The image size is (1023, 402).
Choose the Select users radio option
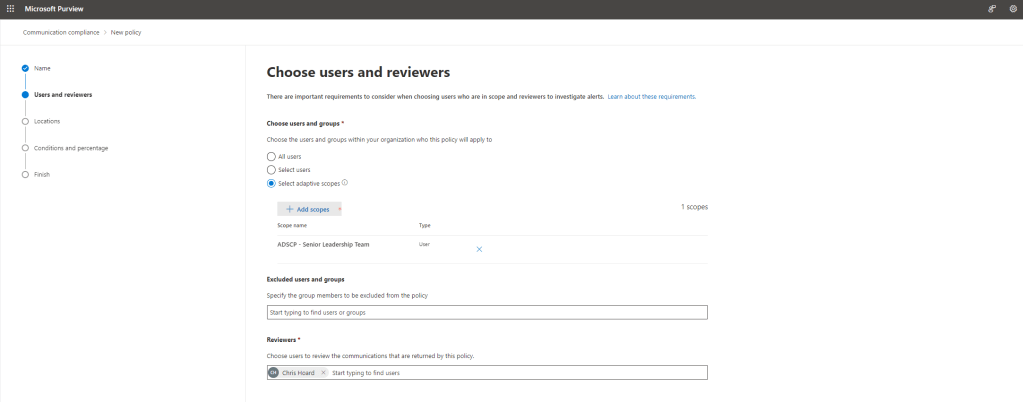click(271, 170)
